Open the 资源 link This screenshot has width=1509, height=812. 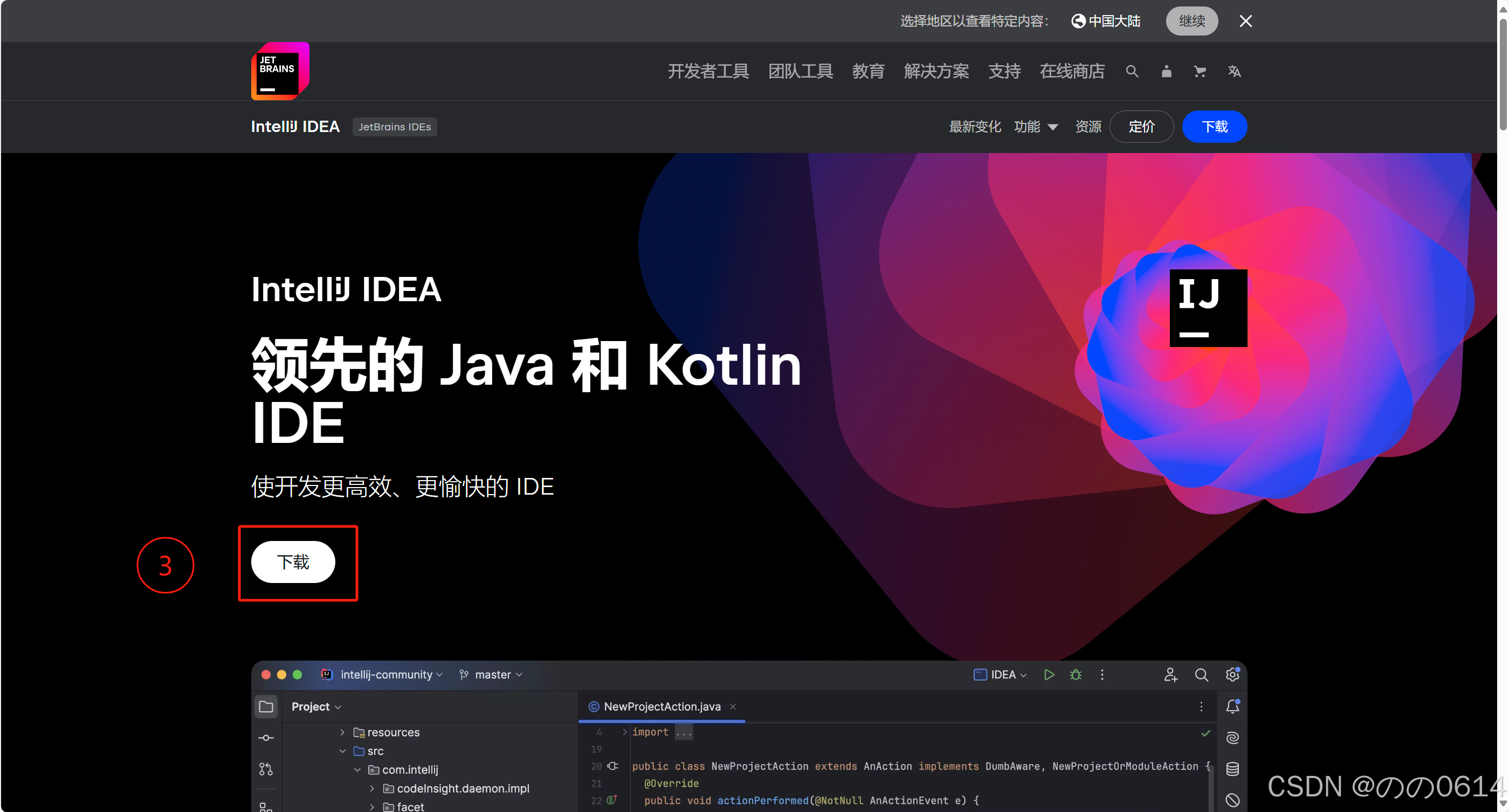pos(1088,127)
